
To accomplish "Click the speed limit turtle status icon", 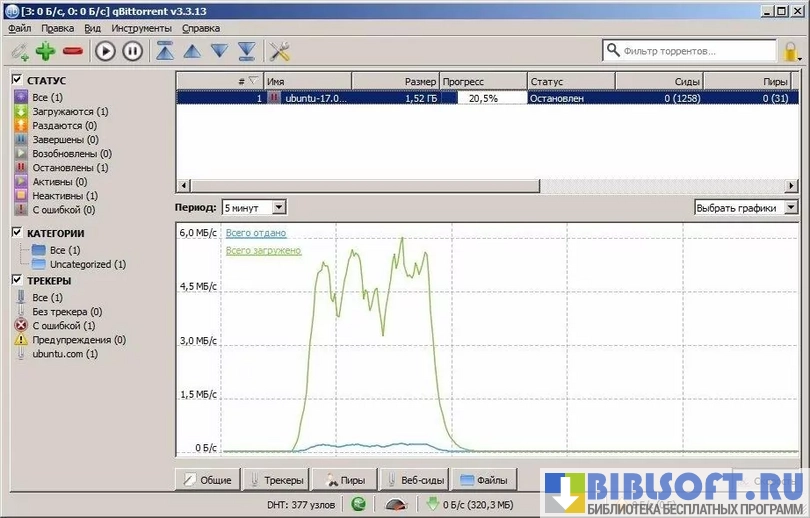I will click(395, 505).
